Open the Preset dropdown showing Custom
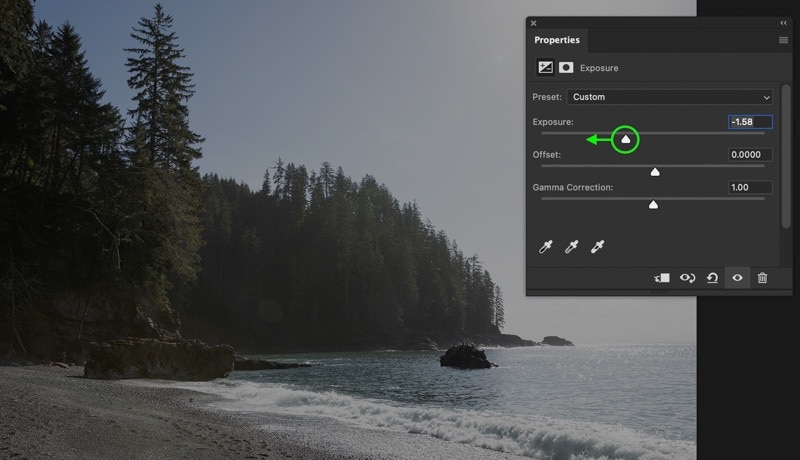 [669, 97]
